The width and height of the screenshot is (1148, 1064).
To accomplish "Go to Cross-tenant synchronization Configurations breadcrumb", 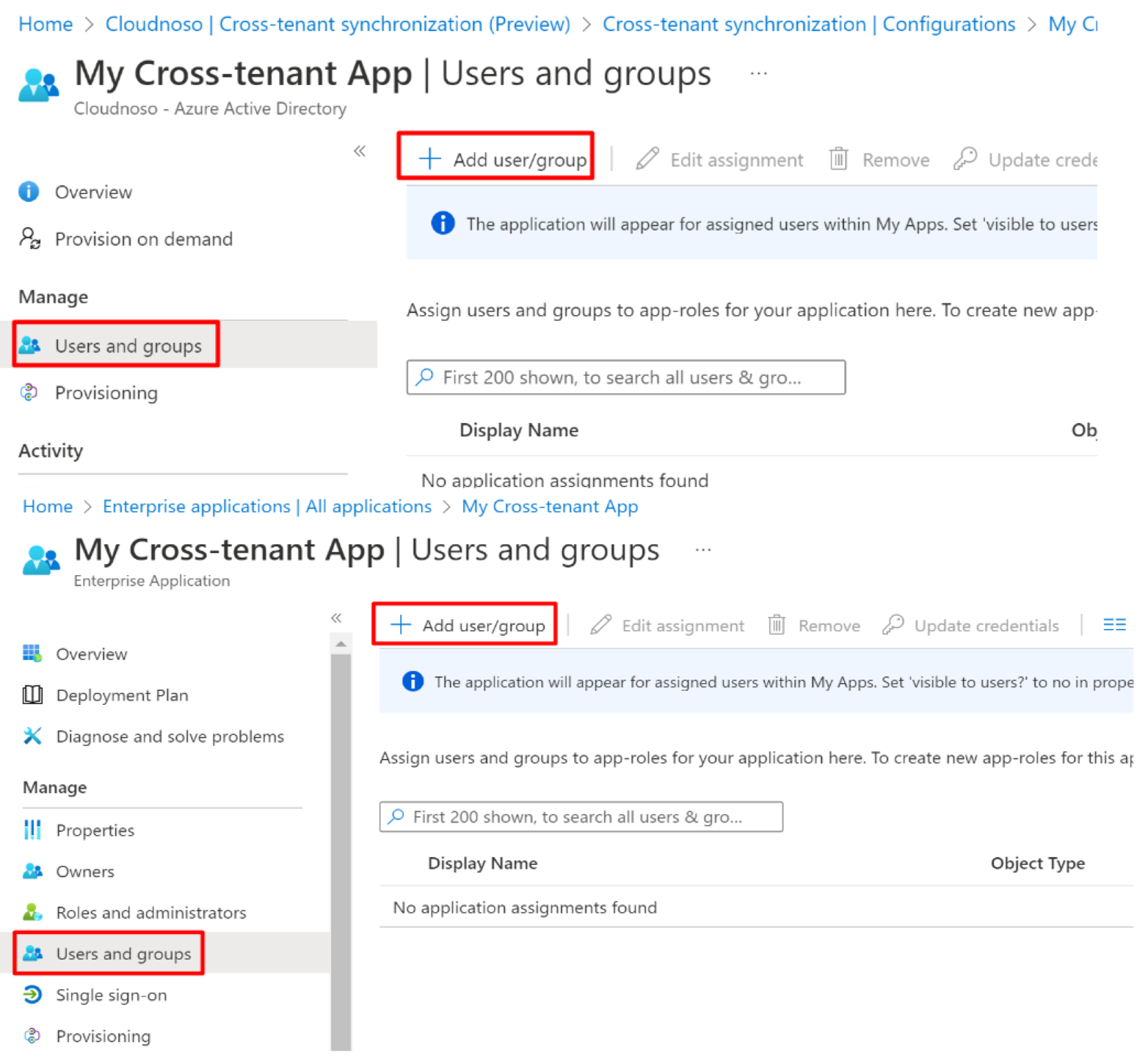I will tap(808, 24).
